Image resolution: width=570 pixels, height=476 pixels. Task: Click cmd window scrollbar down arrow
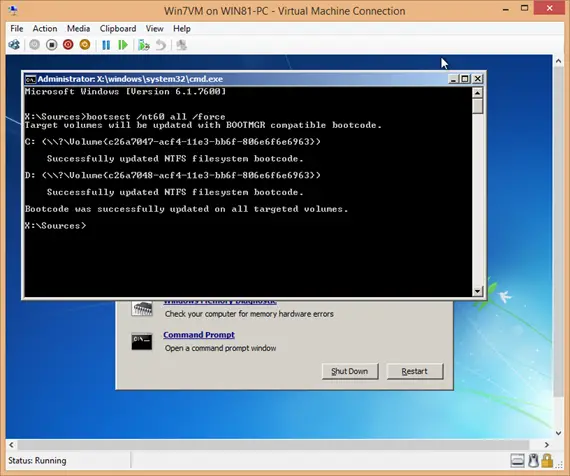(477, 291)
